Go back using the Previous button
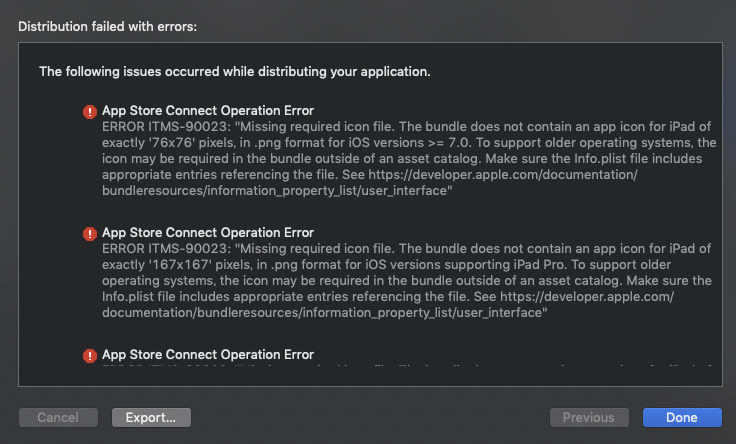Image resolution: width=736 pixels, height=444 pixels. (x=589, y=417)
